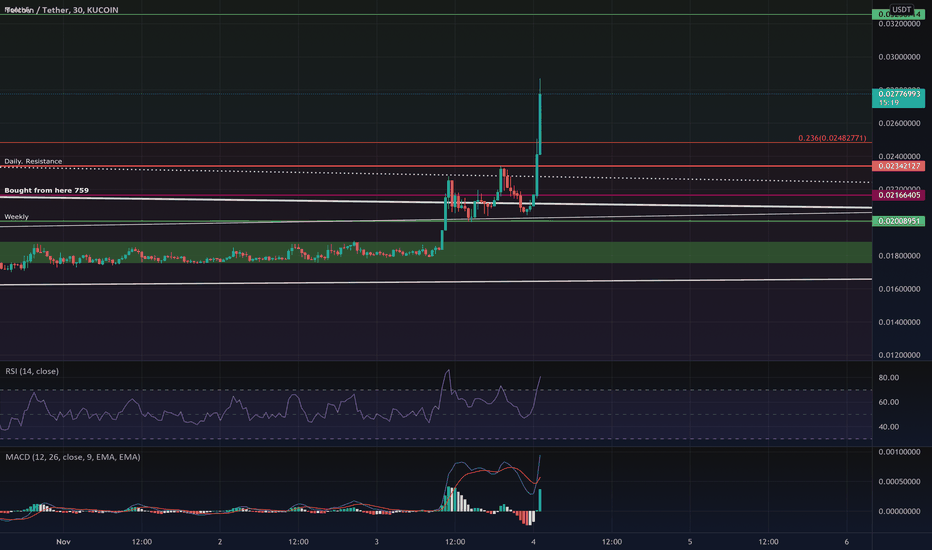Click the candle countdown timer 15:19
Viewport: 932px width, 550px height.
click(x=889, y=103)
